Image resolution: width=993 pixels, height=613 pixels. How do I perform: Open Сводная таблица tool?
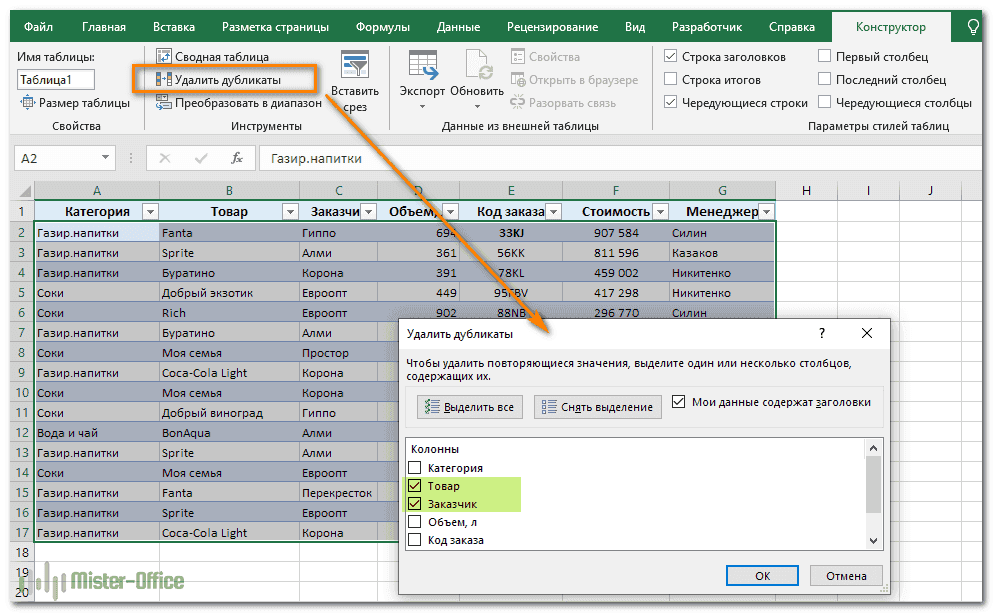click(x=221, y=57)
